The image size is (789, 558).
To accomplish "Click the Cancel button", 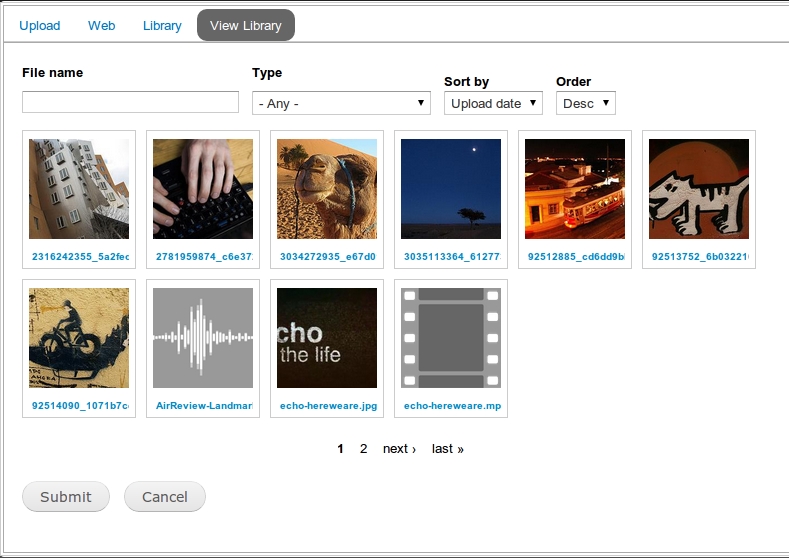I will pyautogui.click(x=164, y=497).
